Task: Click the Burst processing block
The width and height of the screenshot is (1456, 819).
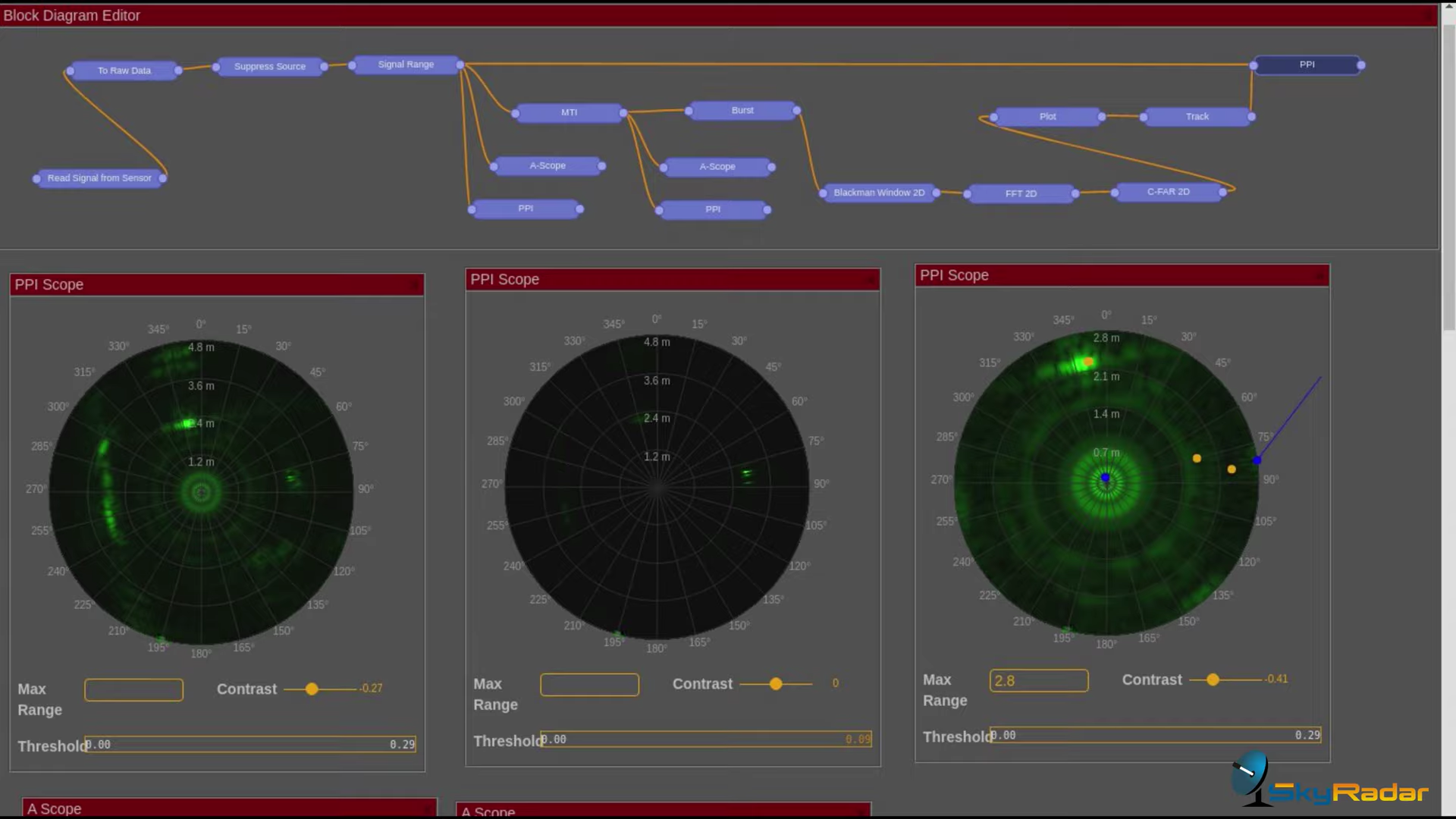Action: point(742,111)
